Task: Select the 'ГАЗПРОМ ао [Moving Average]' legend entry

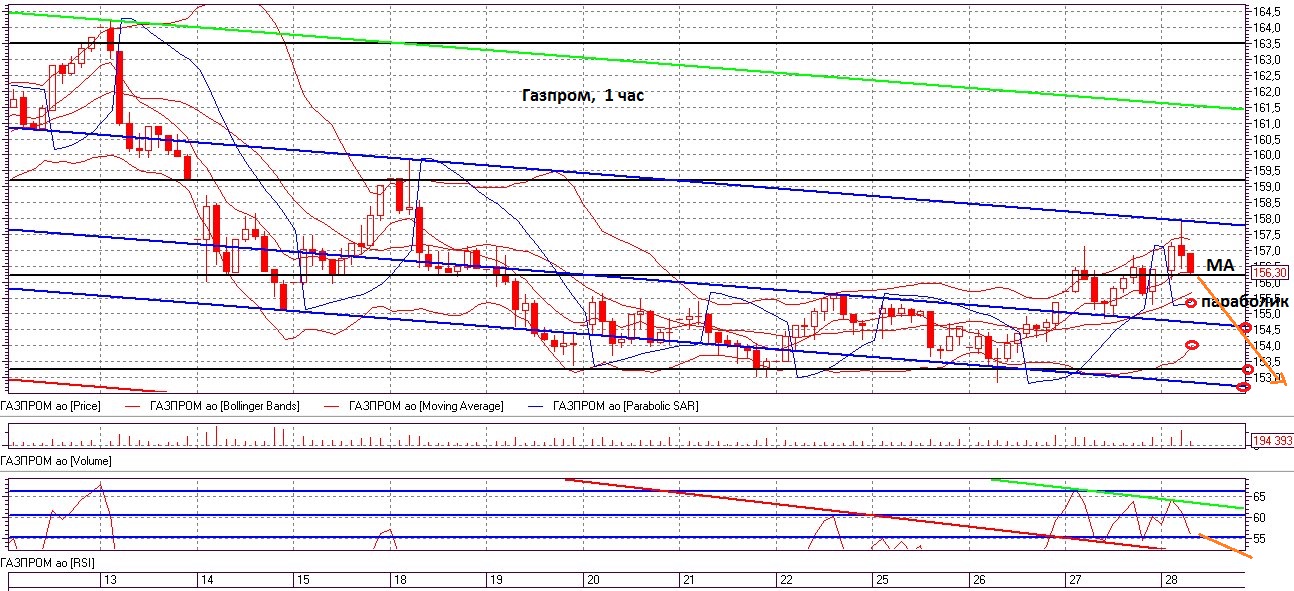Action: point(426,406)
